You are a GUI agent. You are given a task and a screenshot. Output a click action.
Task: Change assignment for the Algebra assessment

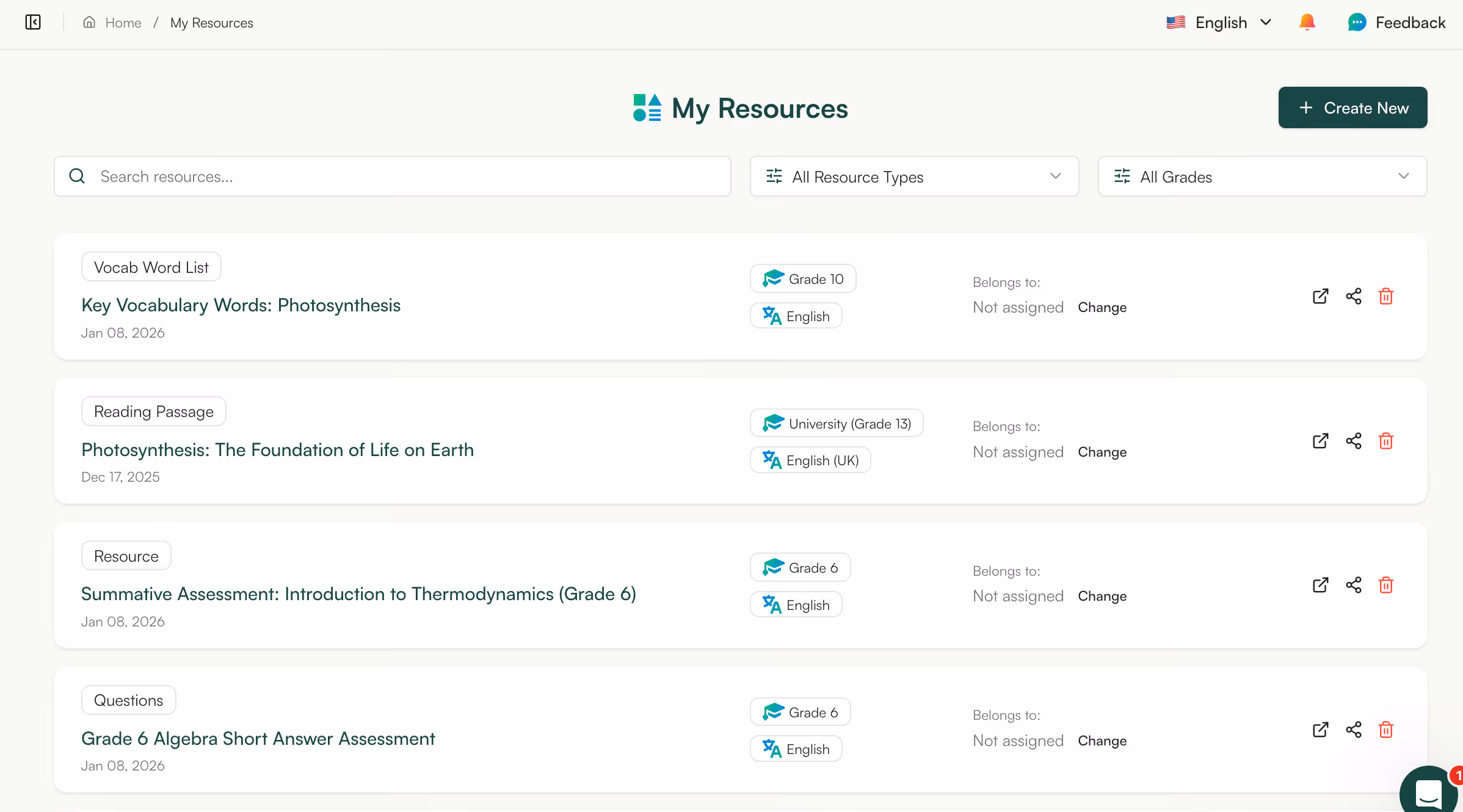[1102, 741]
